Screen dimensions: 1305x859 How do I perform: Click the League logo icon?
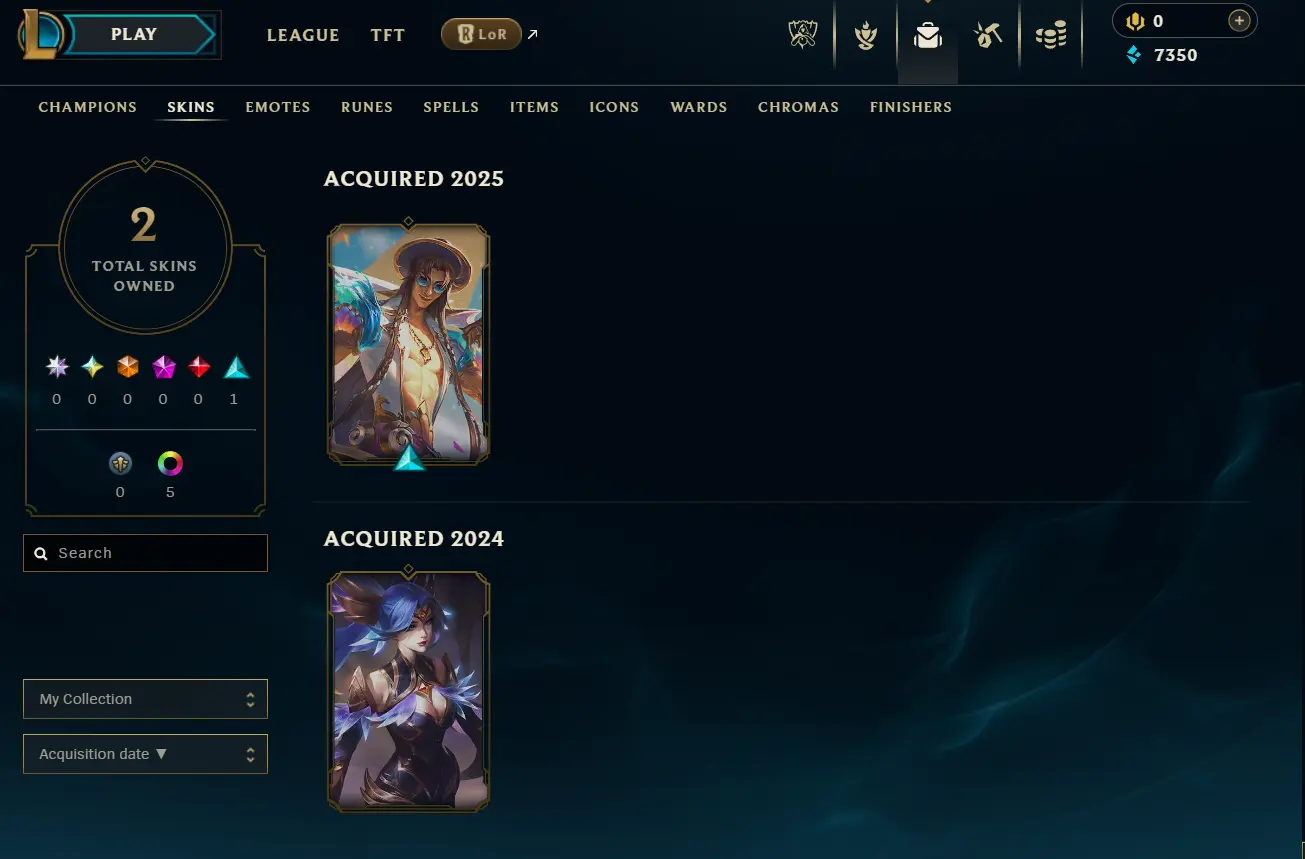(41, 34)
